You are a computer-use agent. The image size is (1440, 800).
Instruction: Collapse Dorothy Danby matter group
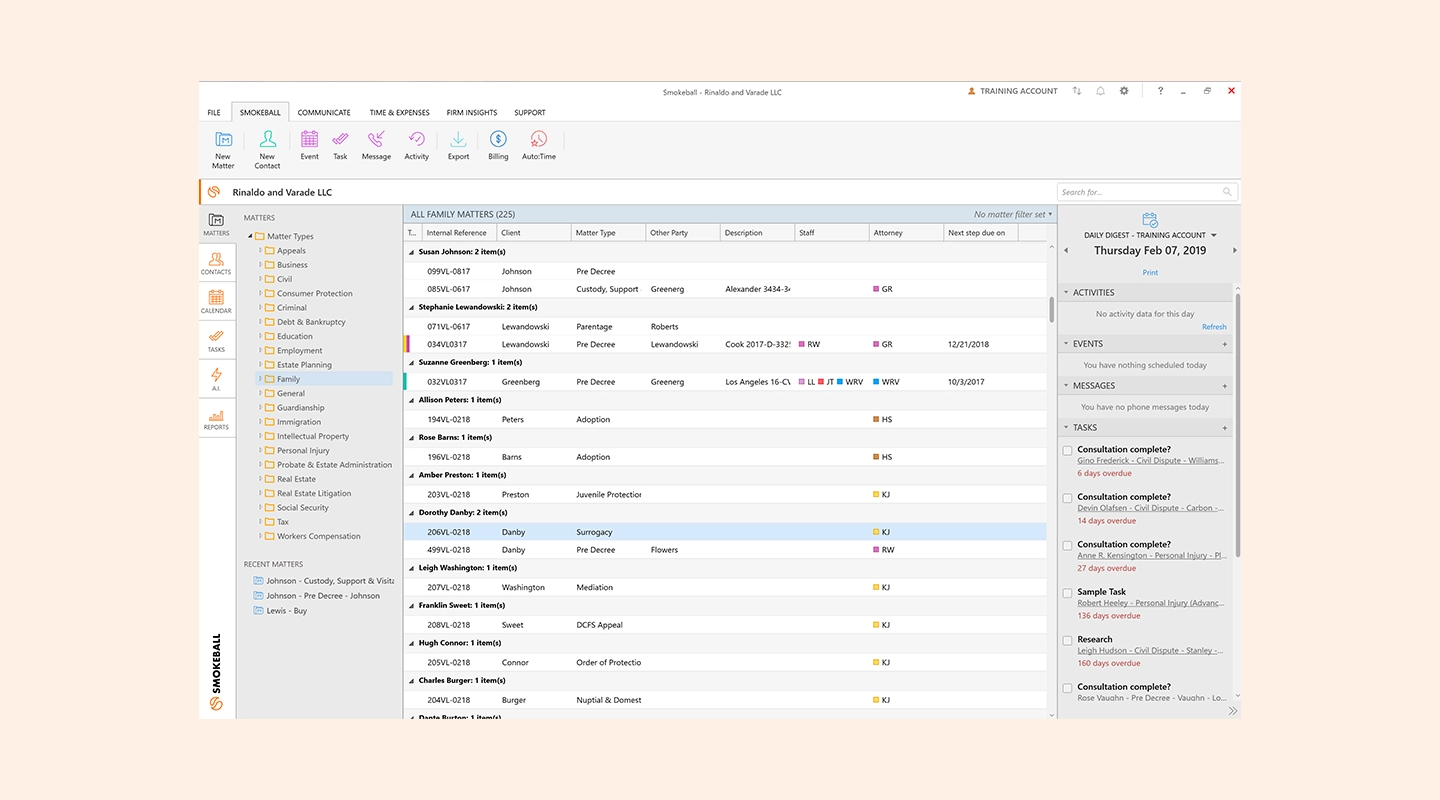411,513
